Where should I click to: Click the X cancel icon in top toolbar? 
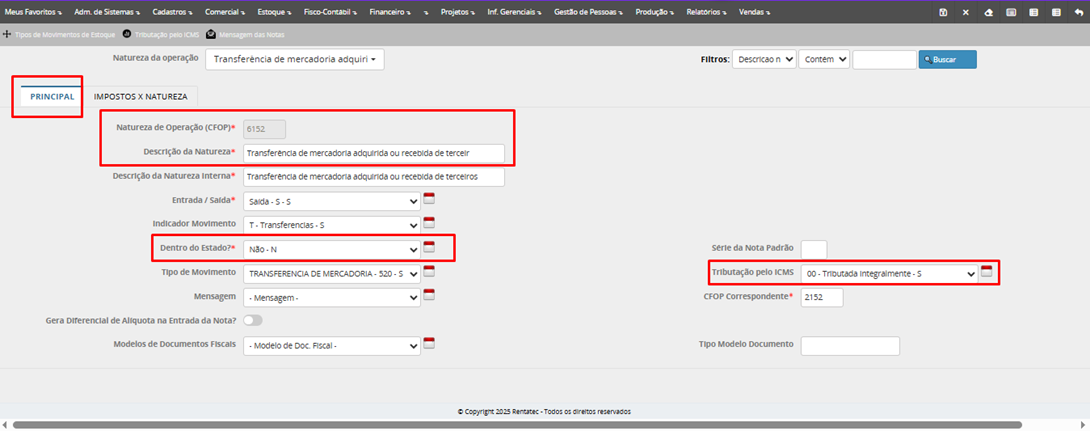(965, 11)
